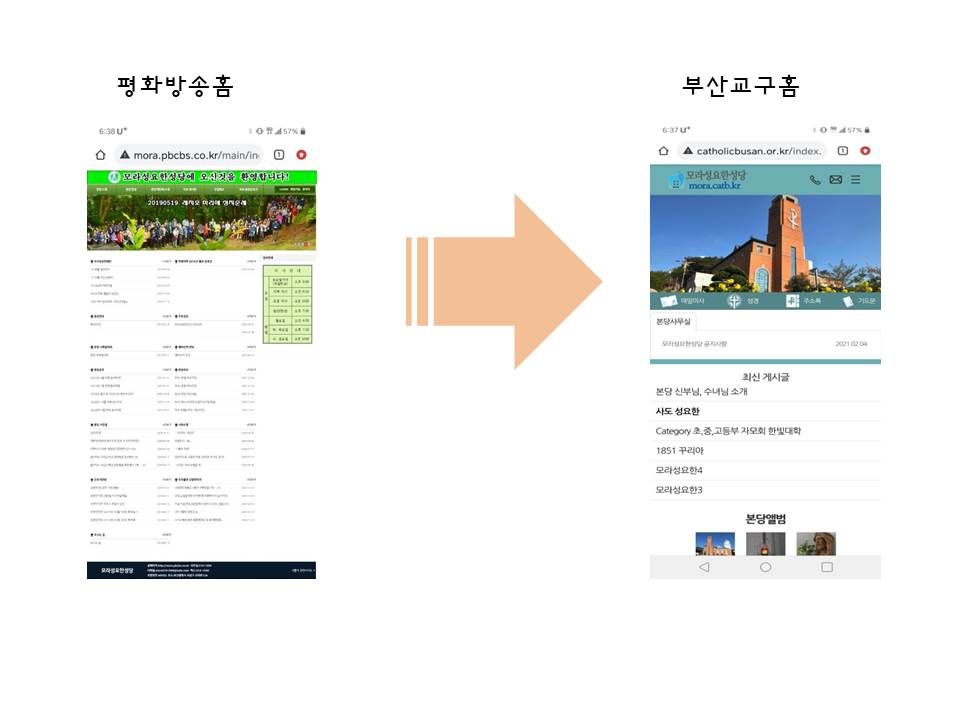Open the Category 초,중,고등부 자모회 한빛대학 post

765,430
